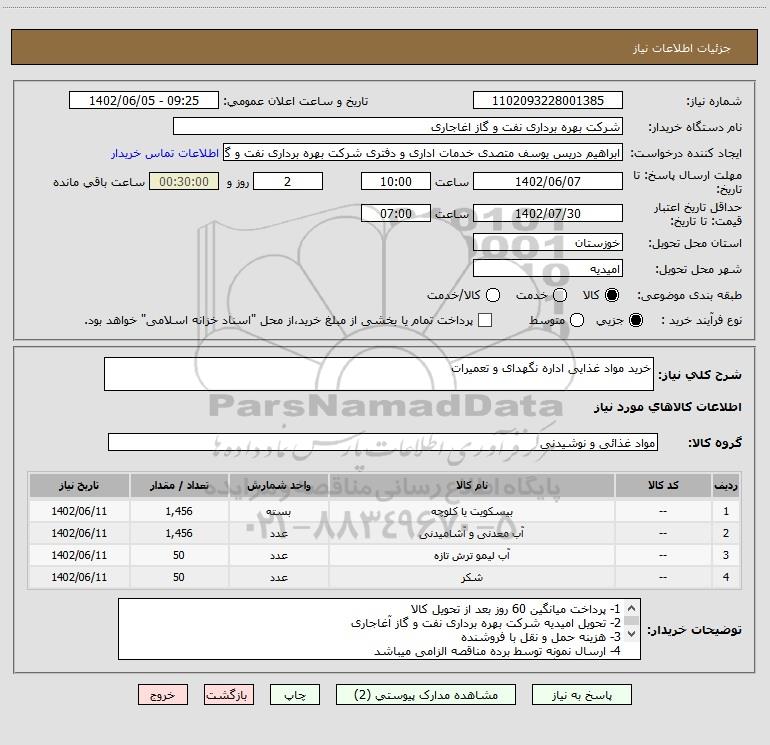Click the کد کالا column header
The image size is (770, 745).
[x=663, y=485]
